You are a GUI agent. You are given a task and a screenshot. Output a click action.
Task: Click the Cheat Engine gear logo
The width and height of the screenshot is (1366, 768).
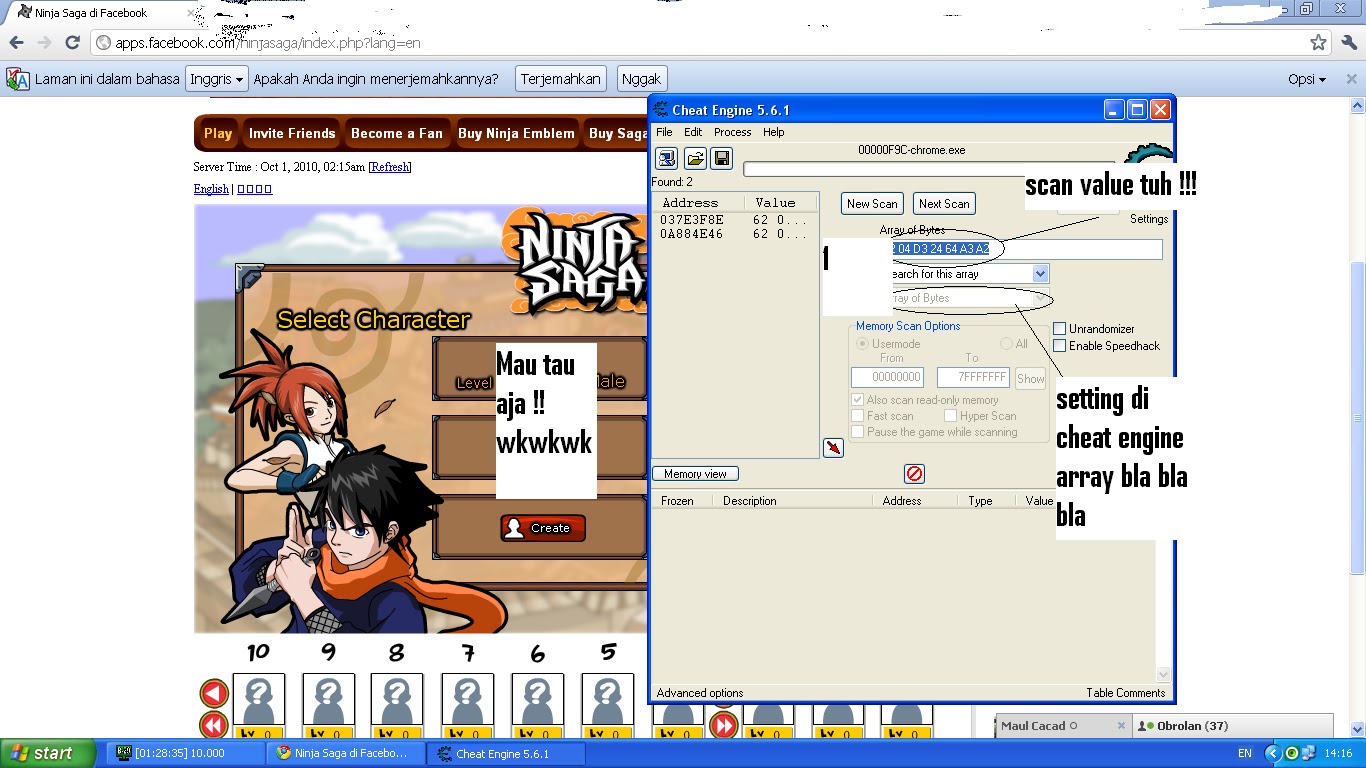[1148, 155]
